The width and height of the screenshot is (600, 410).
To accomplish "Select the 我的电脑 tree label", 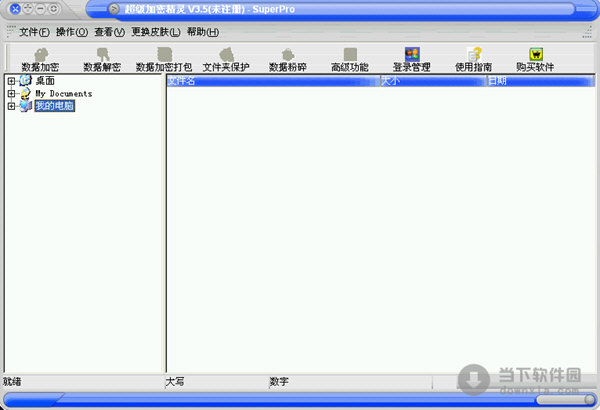I will click(x=55, y=106).
